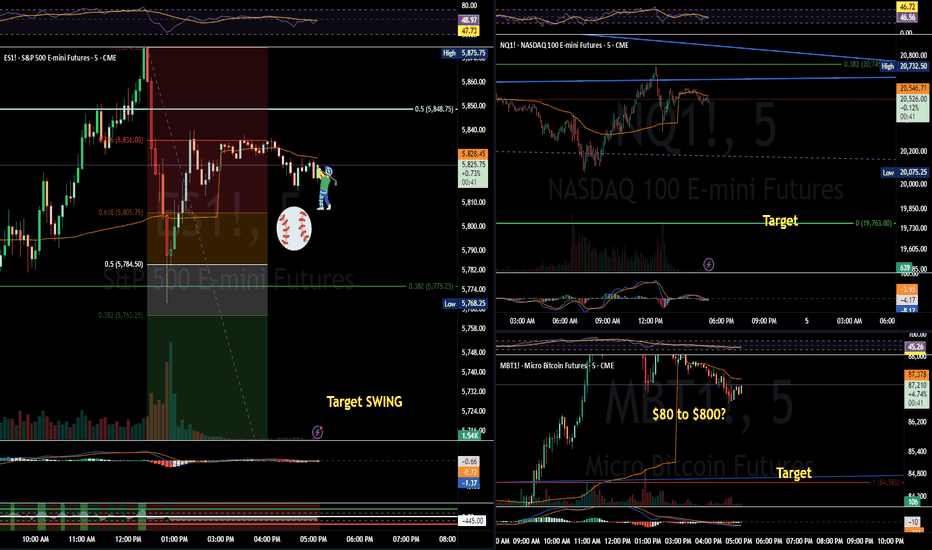Click the orange MBT1! 87,378 price label
932x550 pixels.
tap(917, 374)
